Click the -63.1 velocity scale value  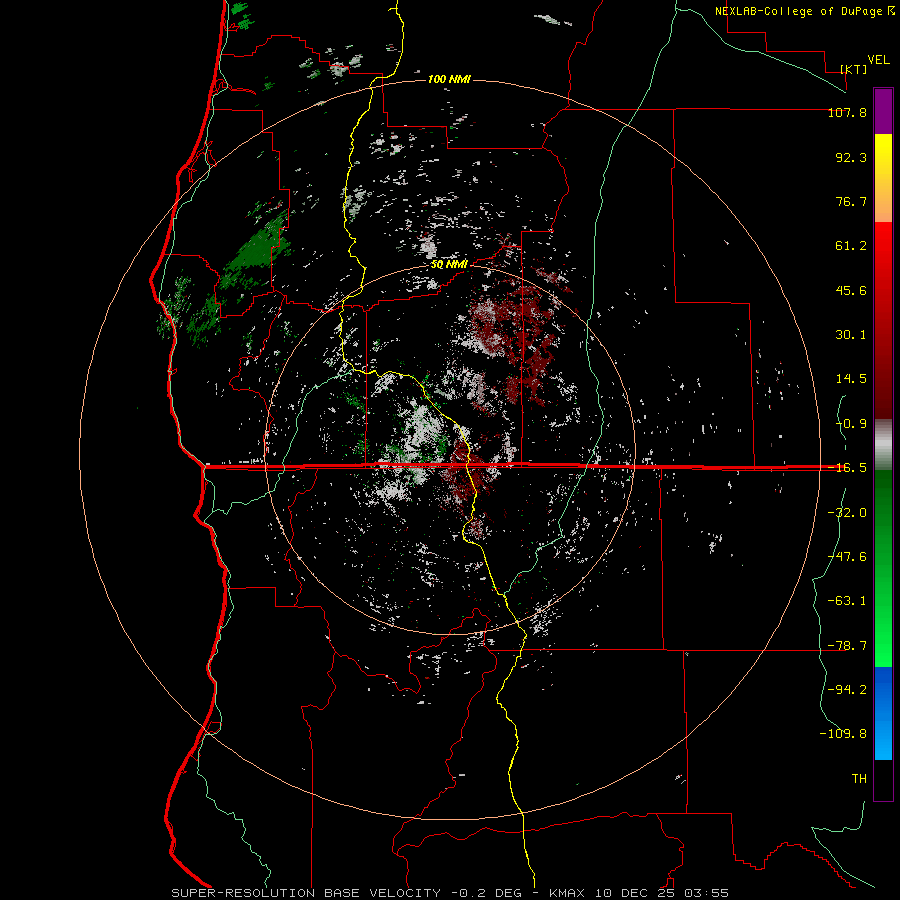pyautogui.click(x=847, y=601)
